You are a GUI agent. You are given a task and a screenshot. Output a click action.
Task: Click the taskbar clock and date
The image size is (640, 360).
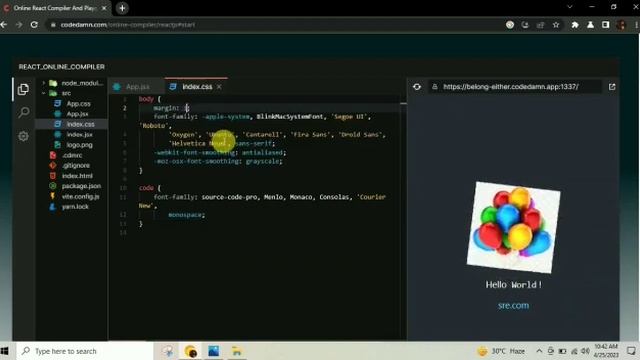(606, 351)
